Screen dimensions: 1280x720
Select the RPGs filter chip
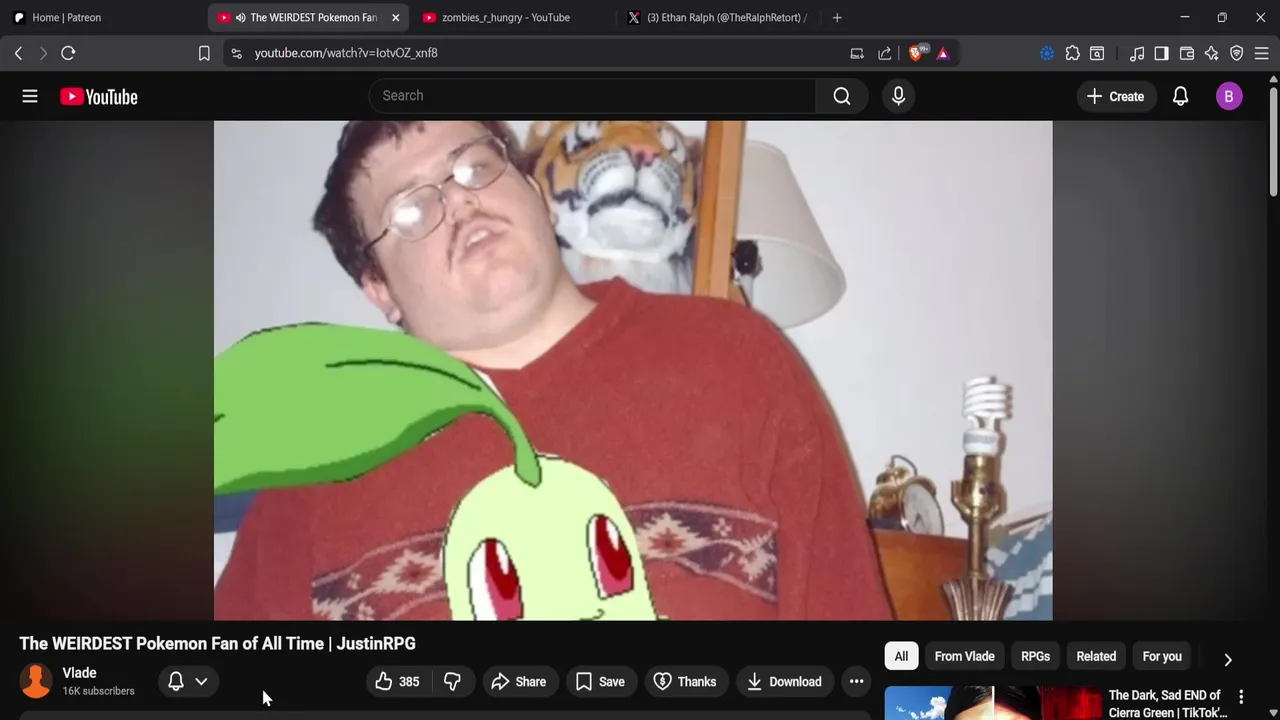[1035, 656]
